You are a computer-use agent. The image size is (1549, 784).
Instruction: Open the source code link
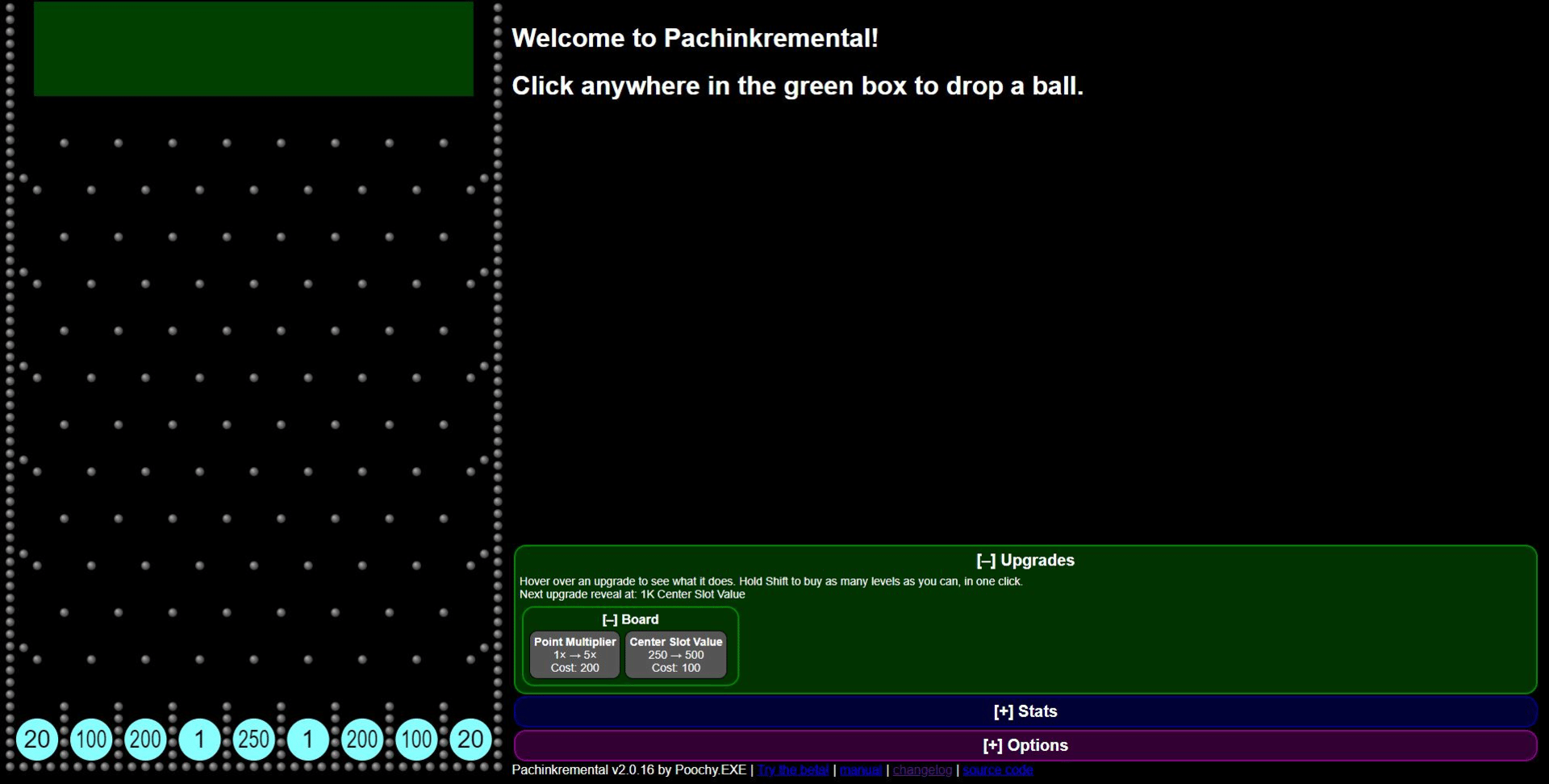[997, 770]
